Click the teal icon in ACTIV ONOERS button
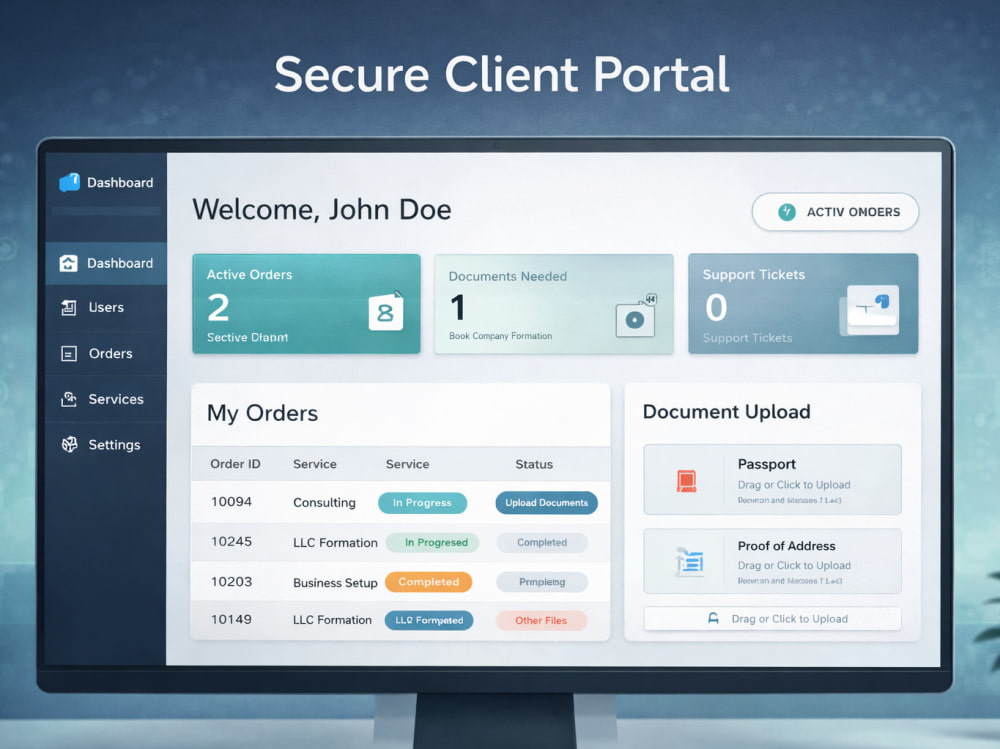The image size is (1000, 749). tap(787, 212)
